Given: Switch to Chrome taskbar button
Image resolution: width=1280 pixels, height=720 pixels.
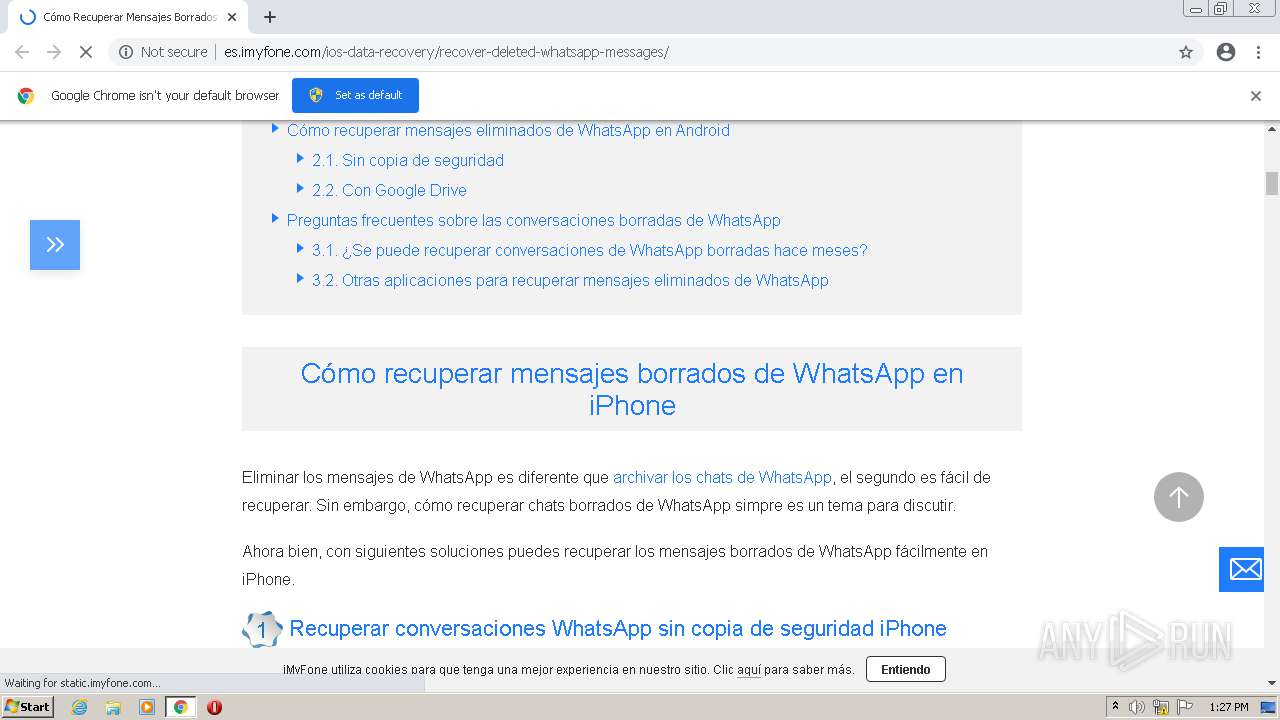Looking at the screenshot, I should pyautogui.click(x=180, y=707).
